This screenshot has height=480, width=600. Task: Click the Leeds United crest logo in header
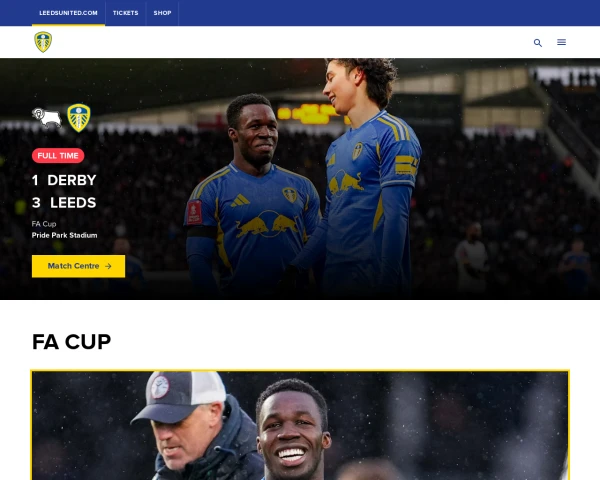pos(43,42)
